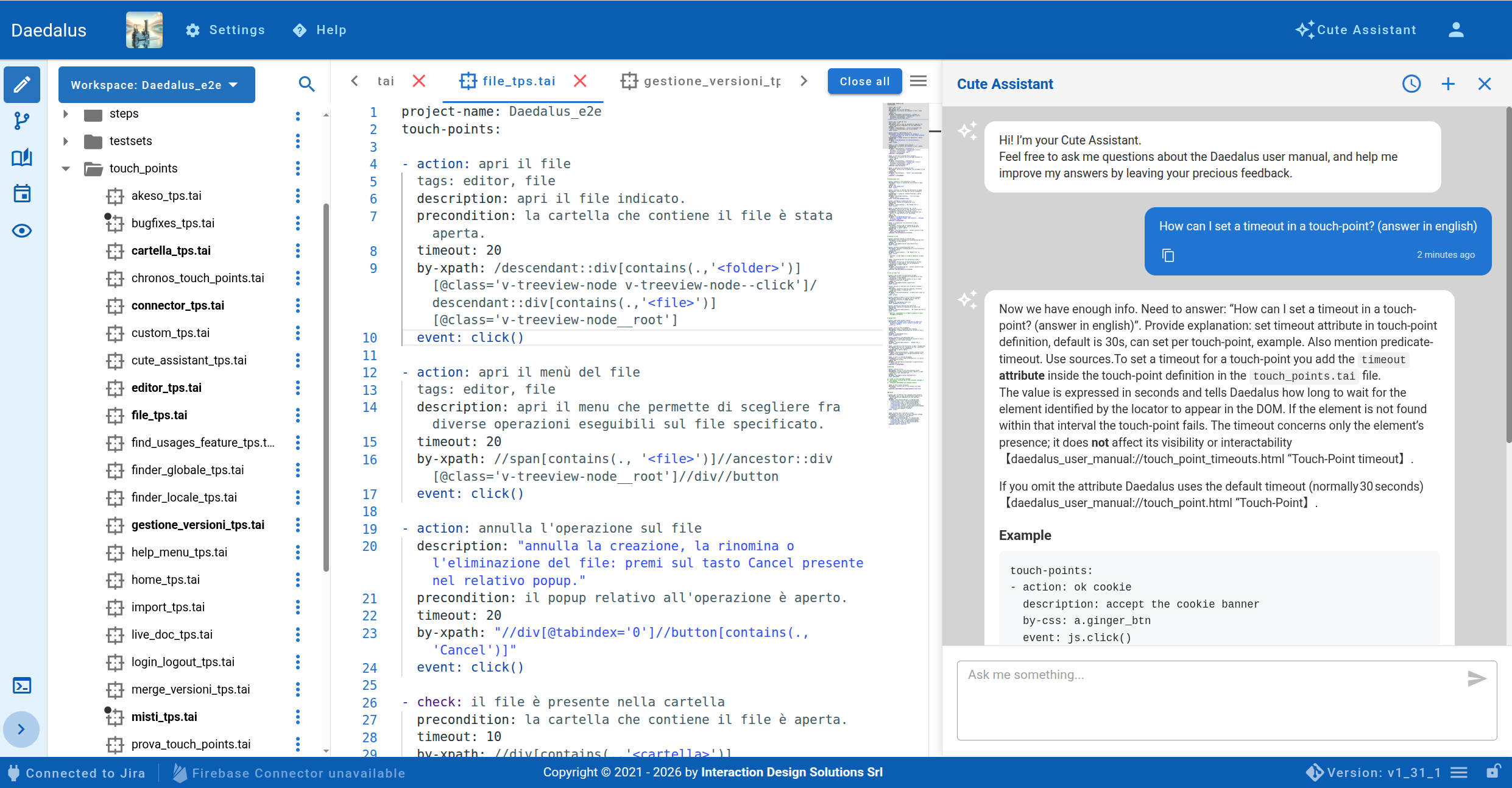The width and height of the screenshot is (1512, 788).
Task: Open options menu for bugfixes_tps.tai
Action: tap(298, 224)
